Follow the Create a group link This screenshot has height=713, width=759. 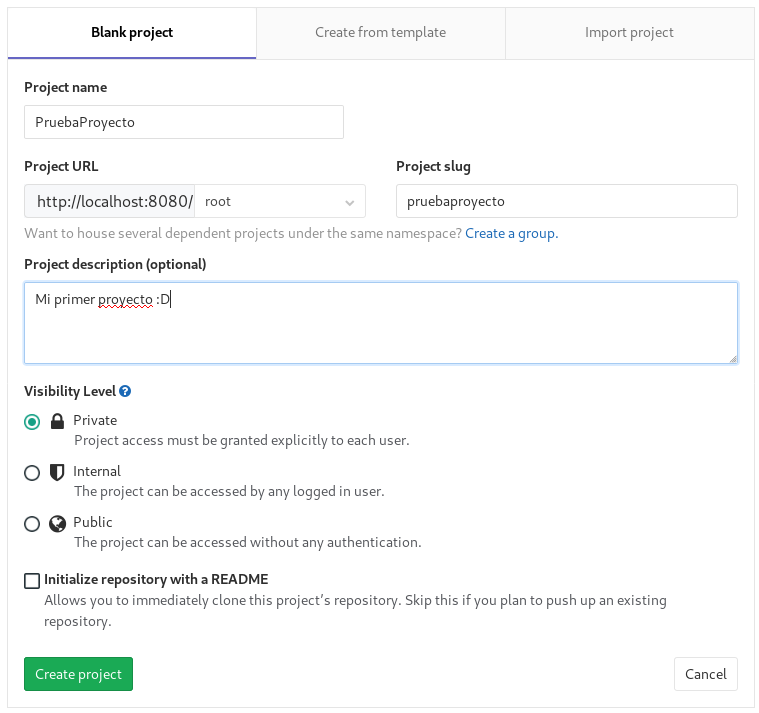(x=511, y=233)
